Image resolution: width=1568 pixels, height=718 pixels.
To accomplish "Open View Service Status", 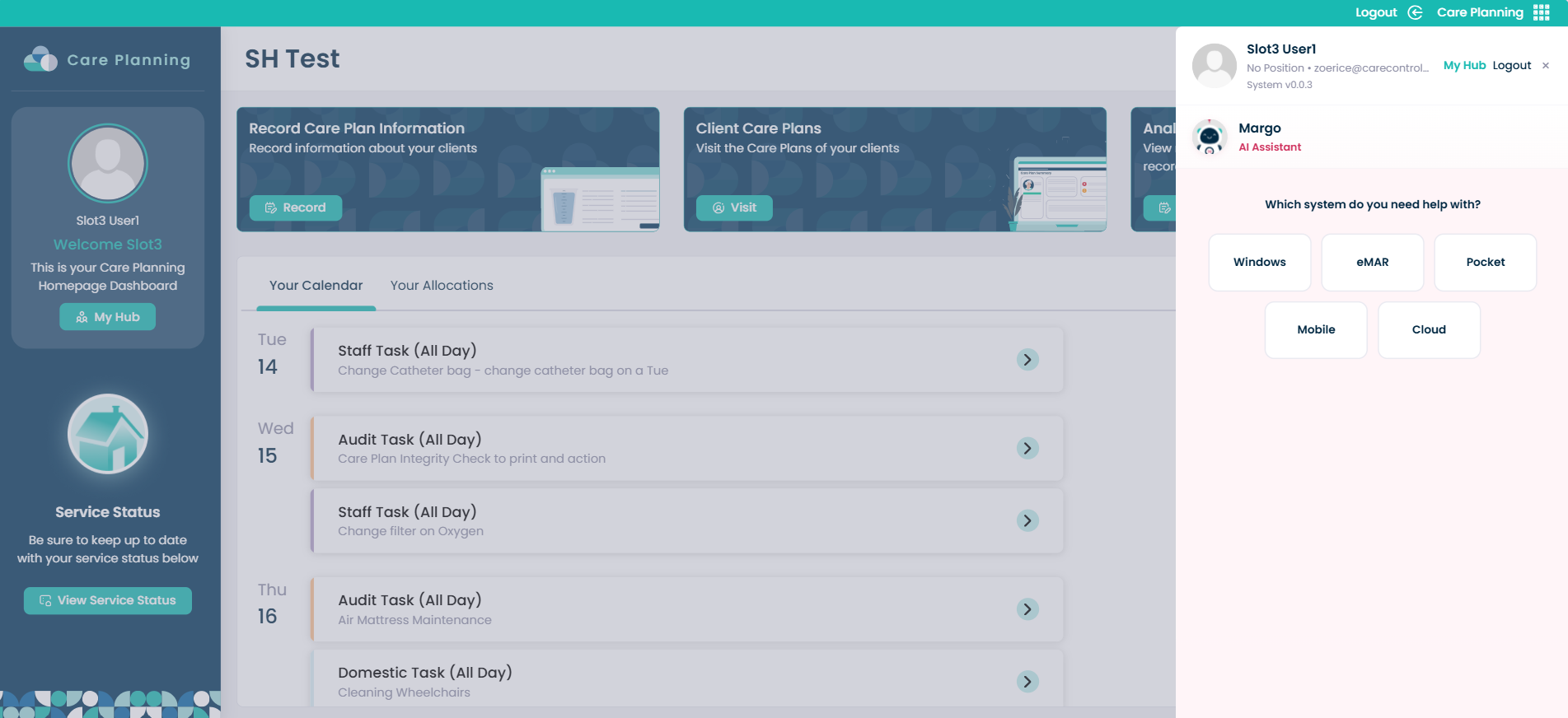I will click(108, 600).
